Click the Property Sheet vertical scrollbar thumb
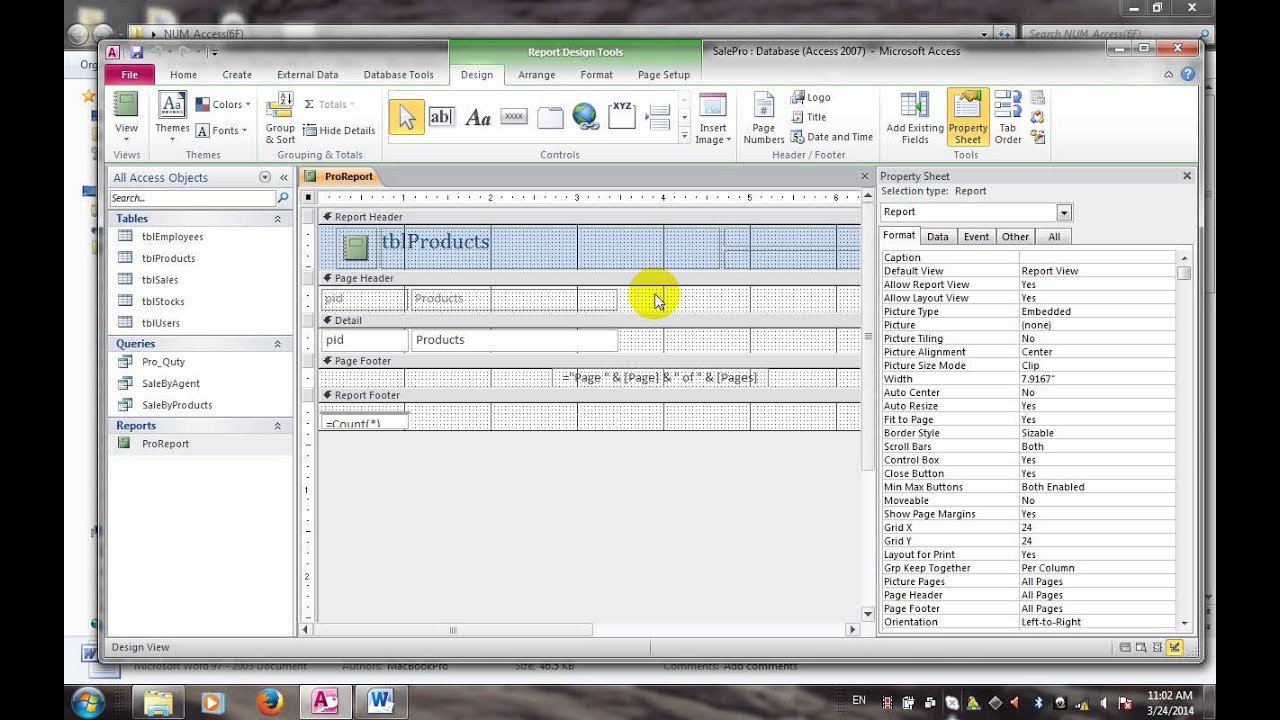This screenshot has height=720, width=1280. click(x=1184, y=272)
